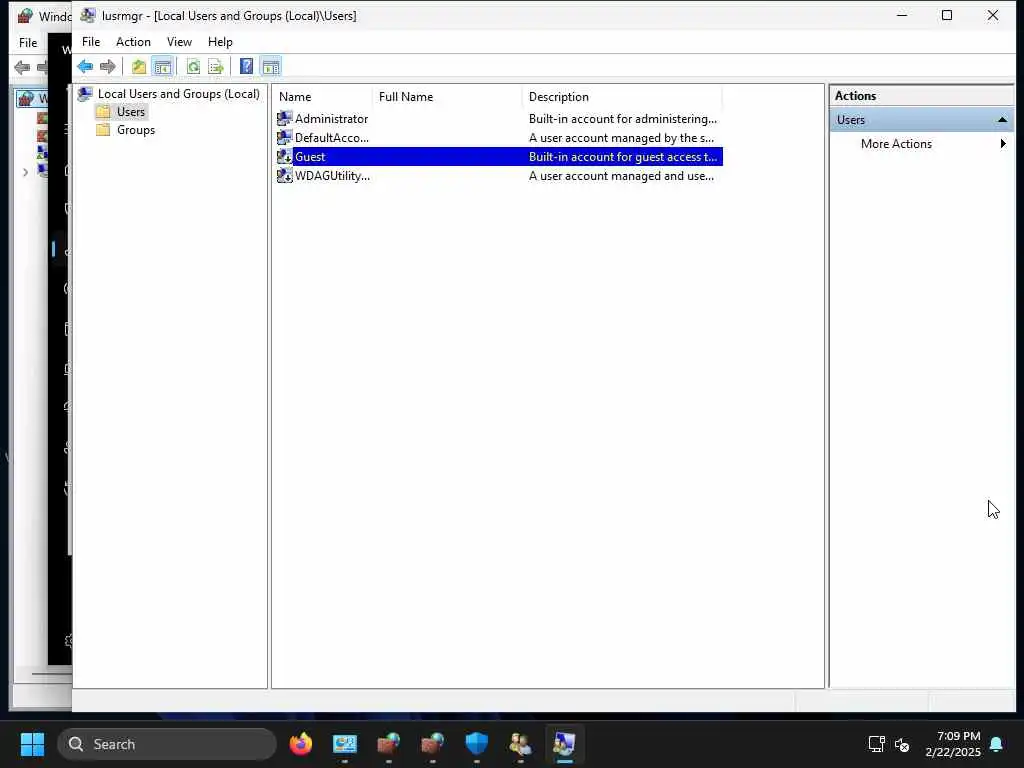Open the blue shield Windows Security taskbar icon

tap(477, 743)
